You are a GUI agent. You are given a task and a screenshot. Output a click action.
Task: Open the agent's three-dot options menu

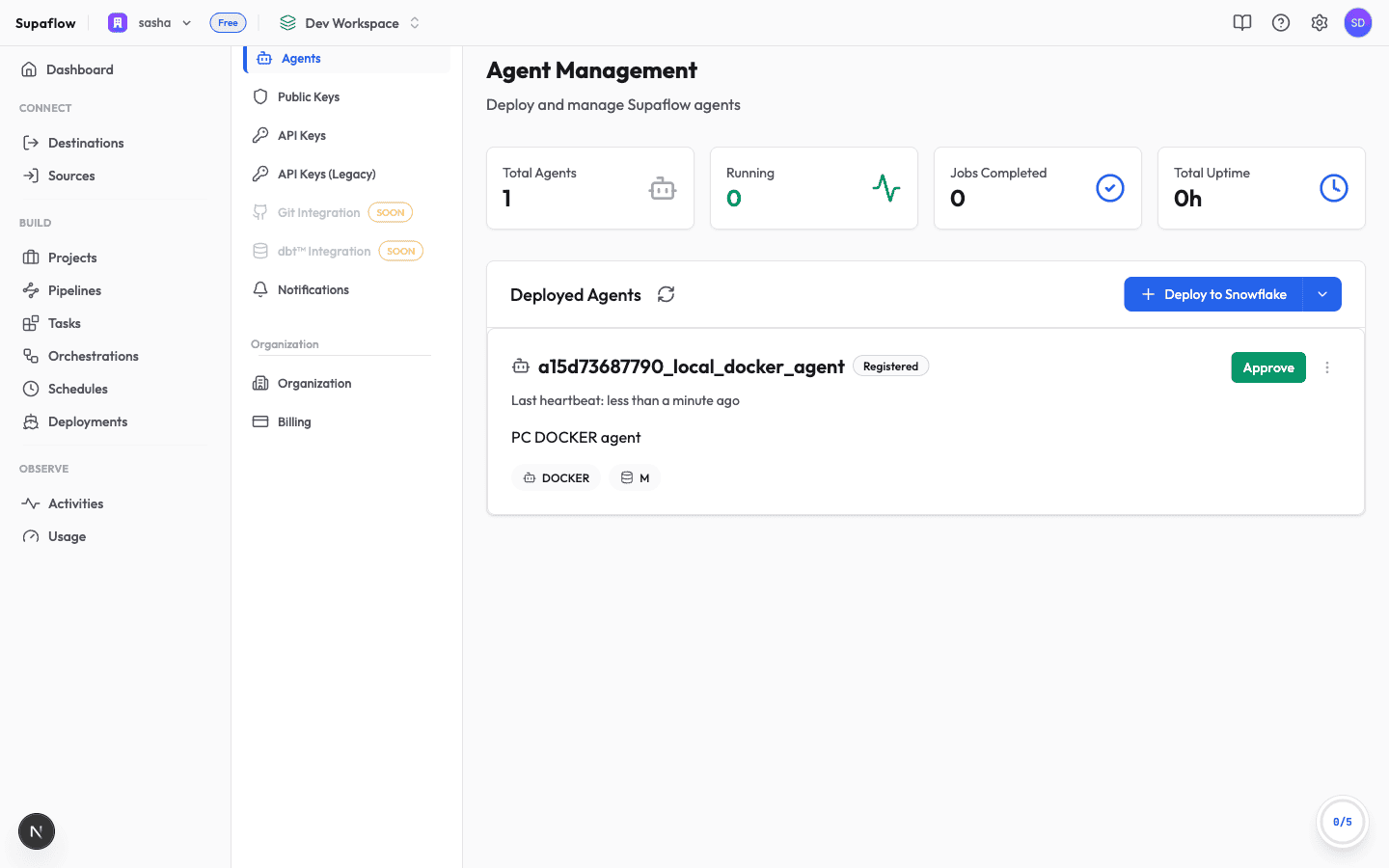[1327, 367]
